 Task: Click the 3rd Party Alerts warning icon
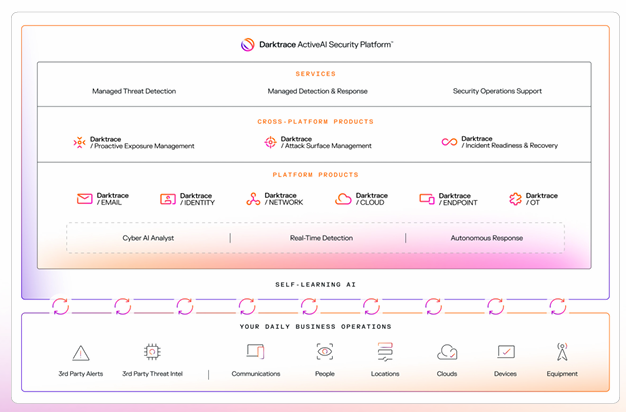click(81, 352)
